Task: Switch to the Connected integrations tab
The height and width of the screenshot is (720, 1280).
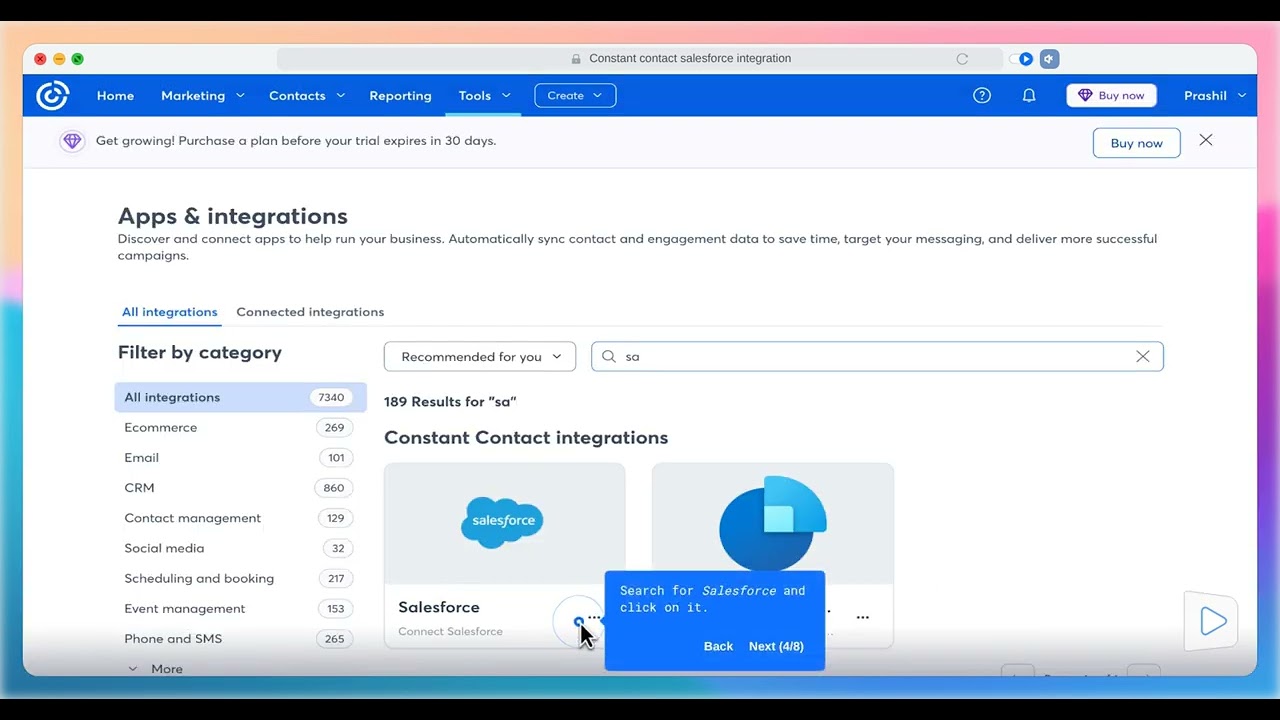Action: pyautogui.click(x=310, y=312)
